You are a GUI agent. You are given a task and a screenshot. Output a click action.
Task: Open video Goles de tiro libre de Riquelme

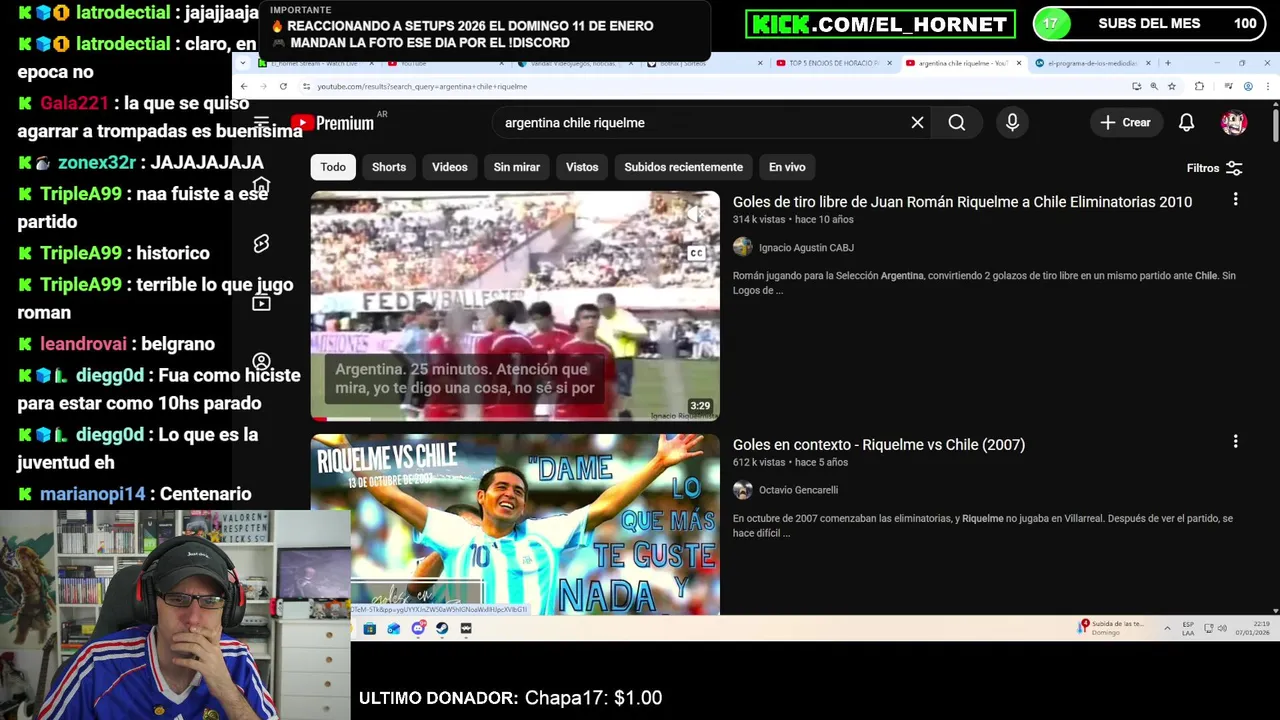pyautogui.click(x=962, y=202)
